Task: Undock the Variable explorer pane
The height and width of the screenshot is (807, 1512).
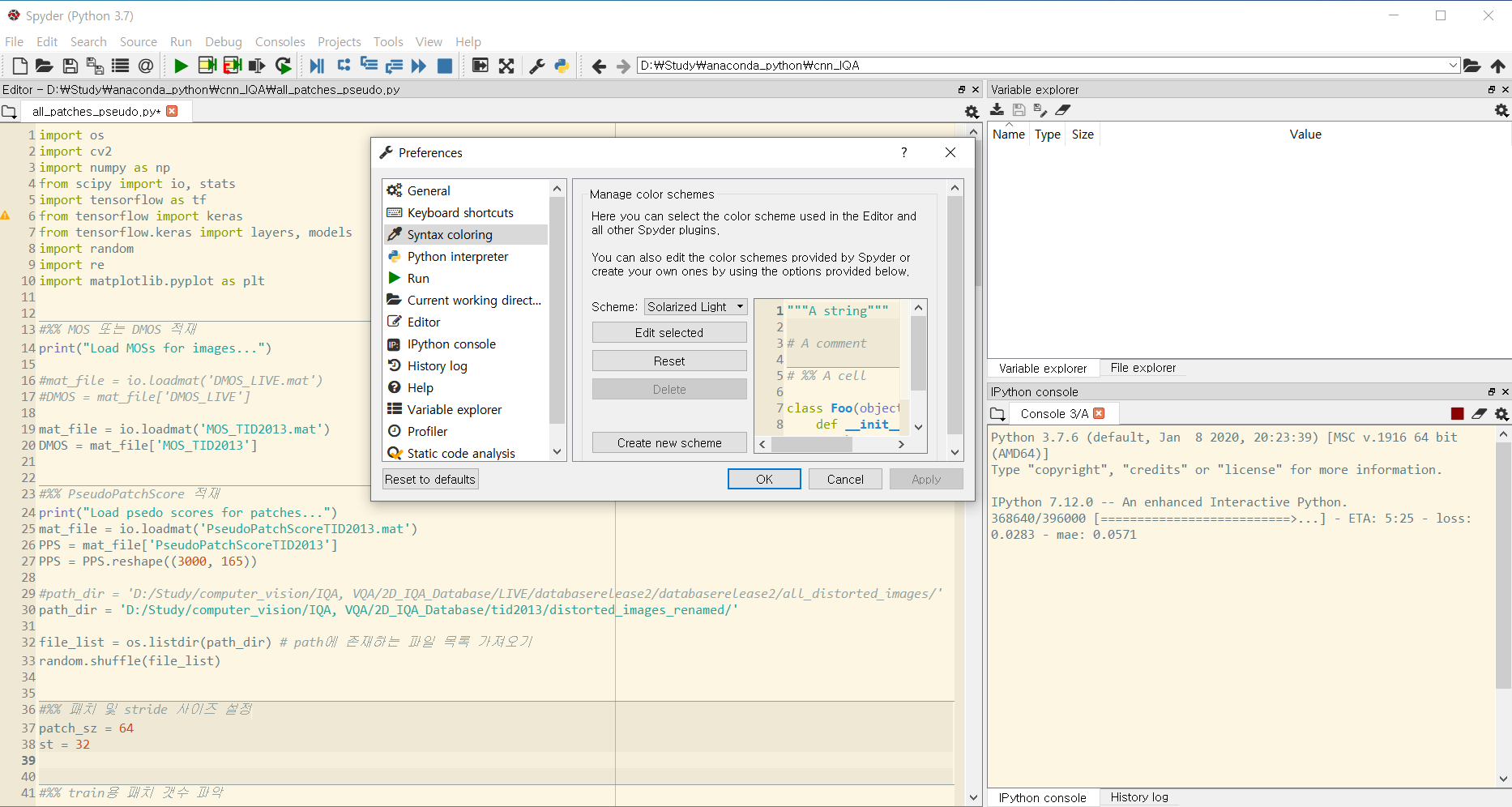Action: [x=1491, y=90]
